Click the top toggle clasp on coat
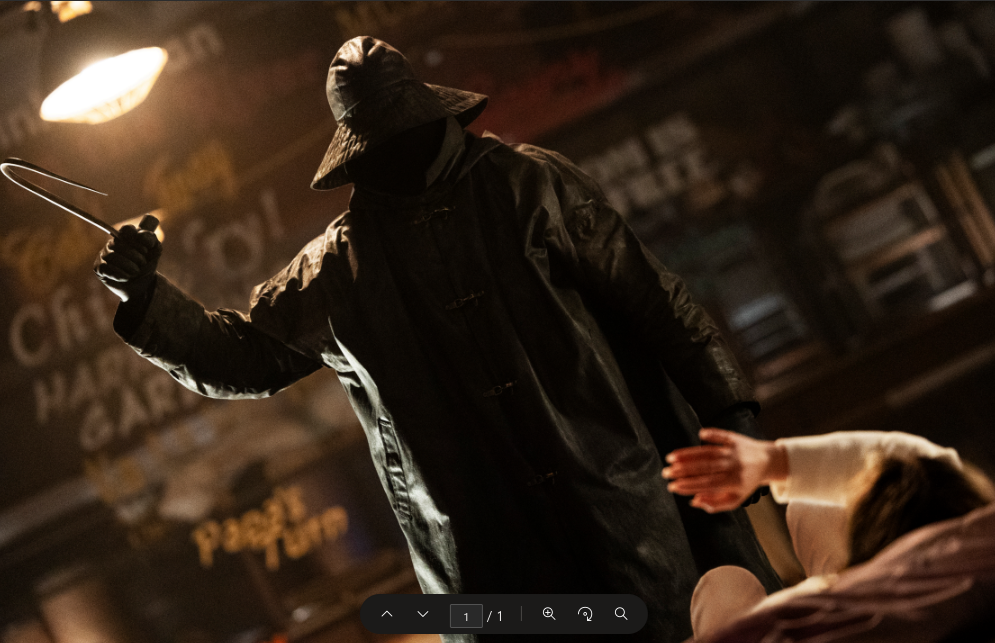 coord(432,214)
